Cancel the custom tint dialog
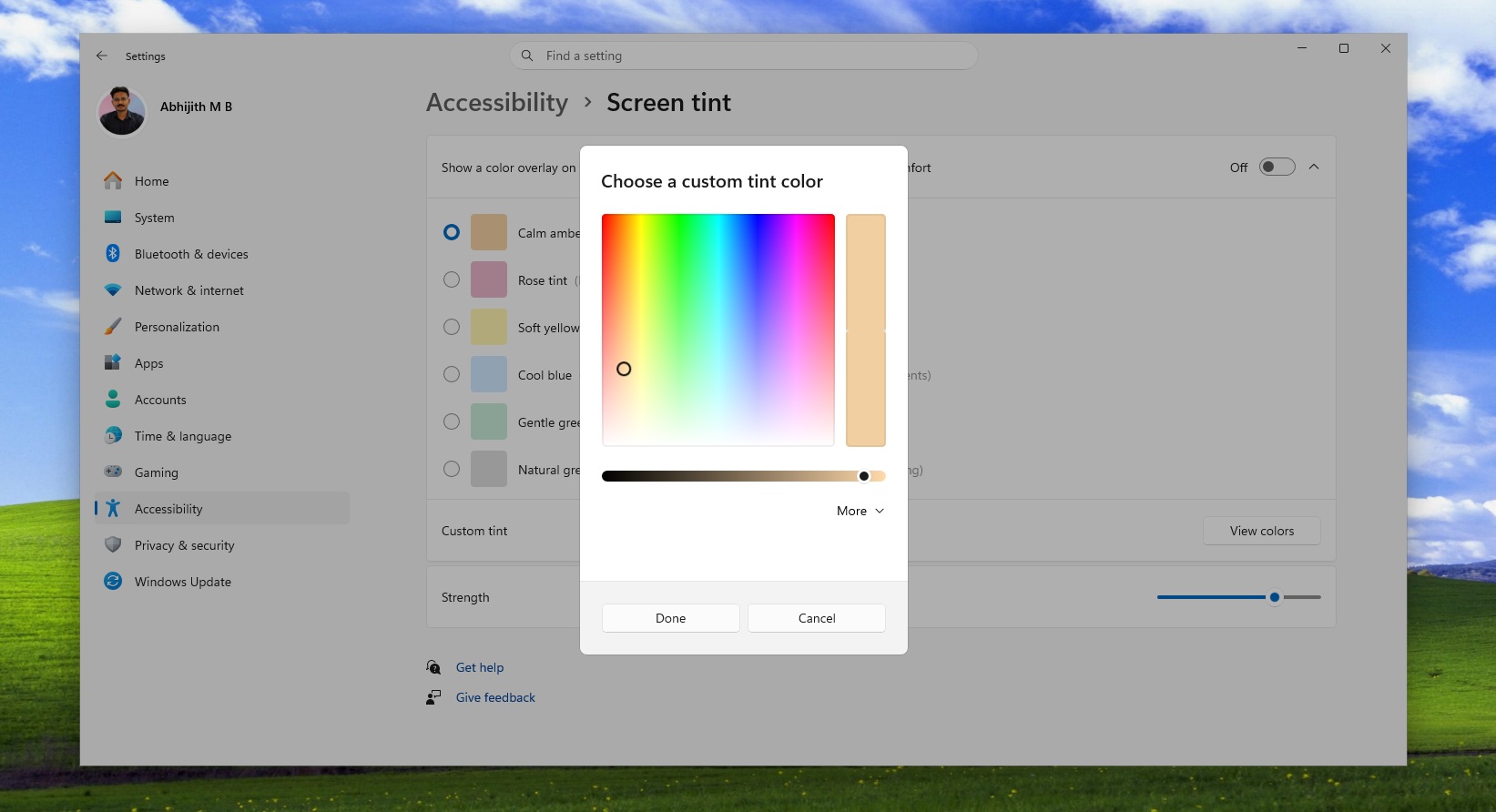Screen dimensions: 1496x812 coord(816,618)
